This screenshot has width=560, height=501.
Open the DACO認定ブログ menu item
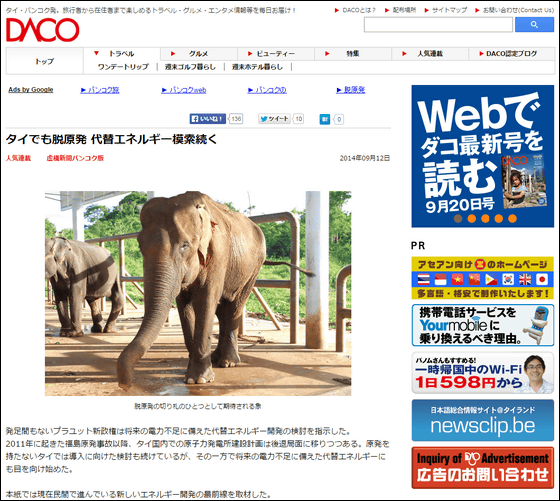[511, 54]
